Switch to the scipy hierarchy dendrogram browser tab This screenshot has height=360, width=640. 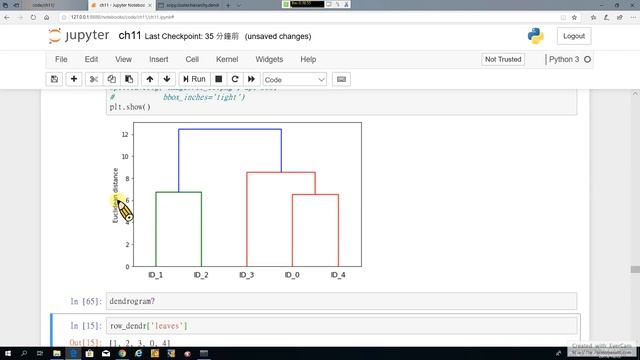[192, 5]
